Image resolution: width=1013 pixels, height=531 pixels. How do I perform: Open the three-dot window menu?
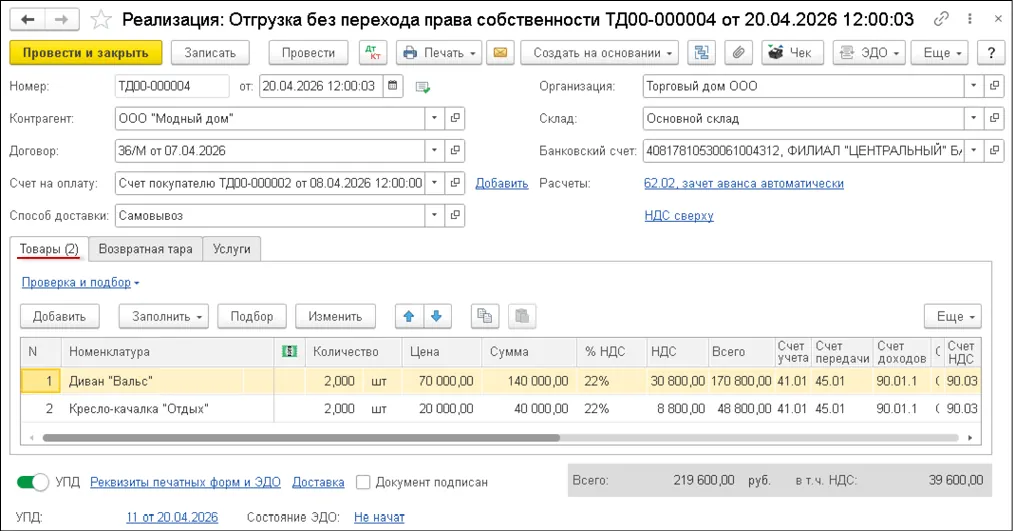coord(970,19)
